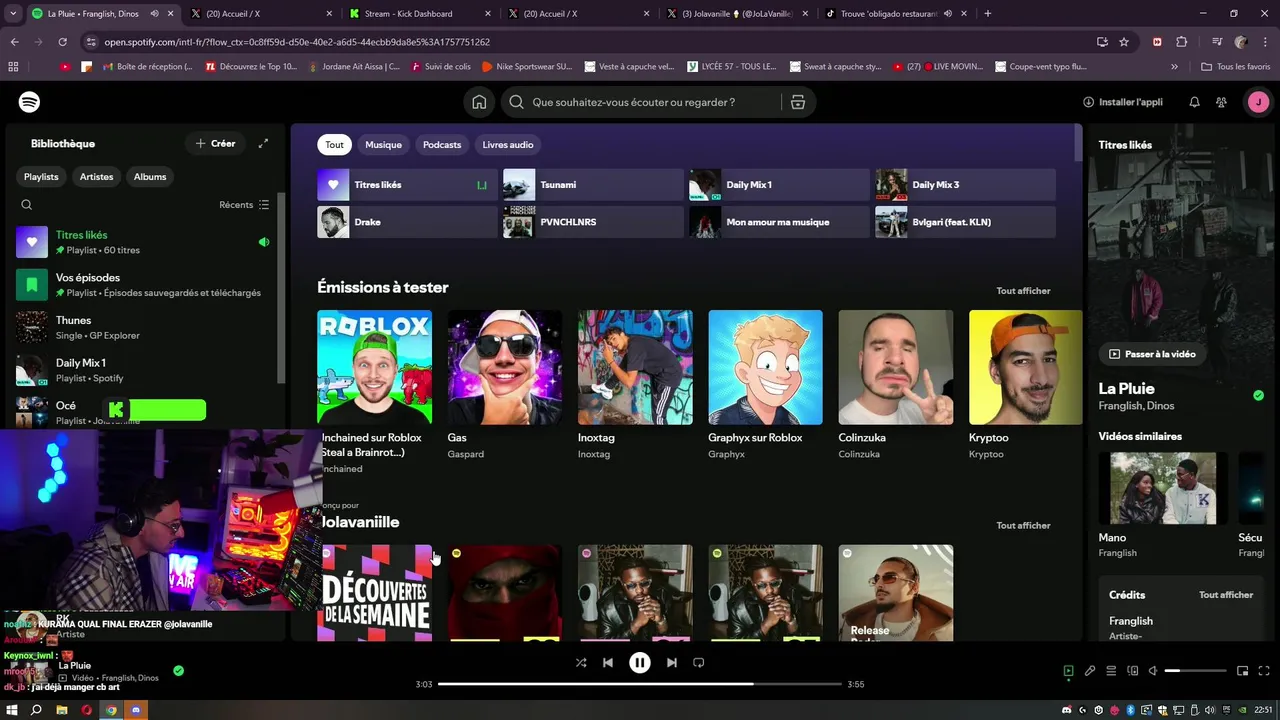Open the Connect to a device icon
Screen dimensions: 1280x720
(1133, 671)
